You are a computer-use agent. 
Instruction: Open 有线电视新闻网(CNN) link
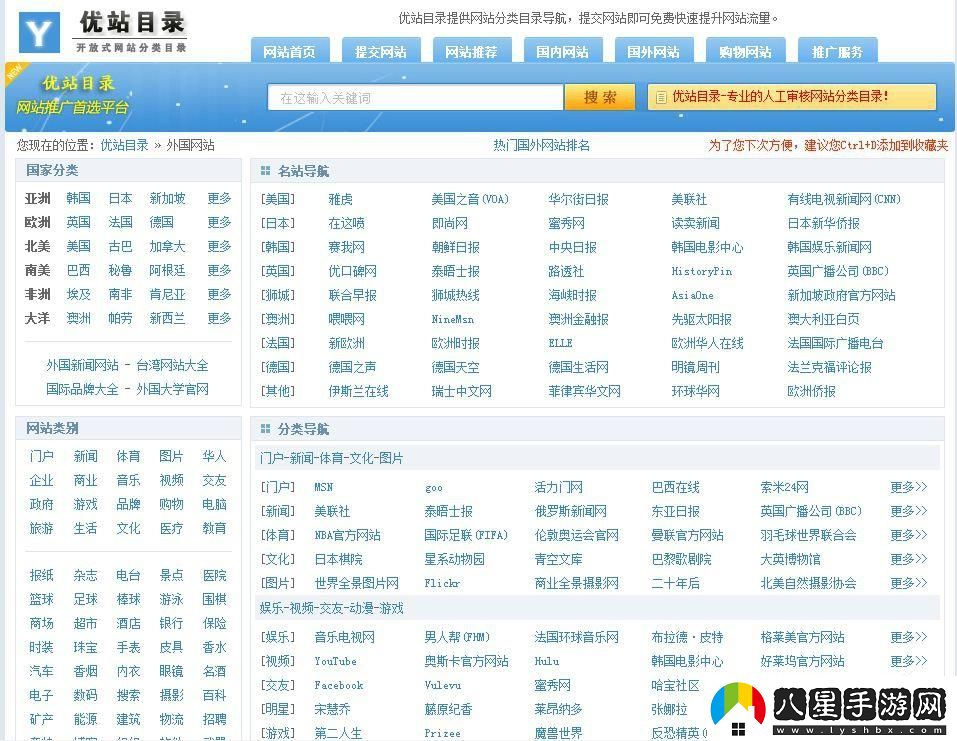[844, 199]
